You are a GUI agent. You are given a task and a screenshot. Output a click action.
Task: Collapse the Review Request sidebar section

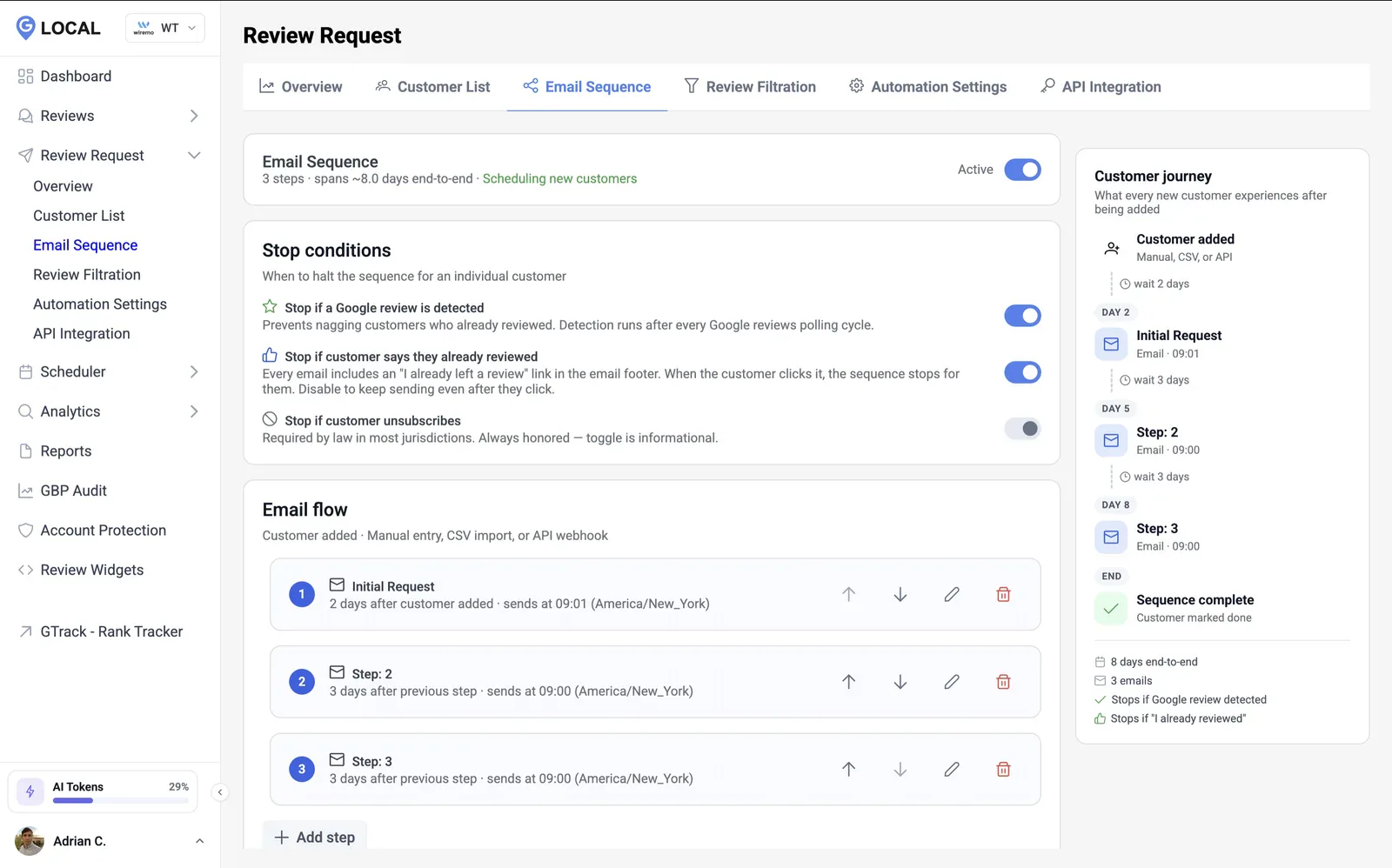point(194,156)
